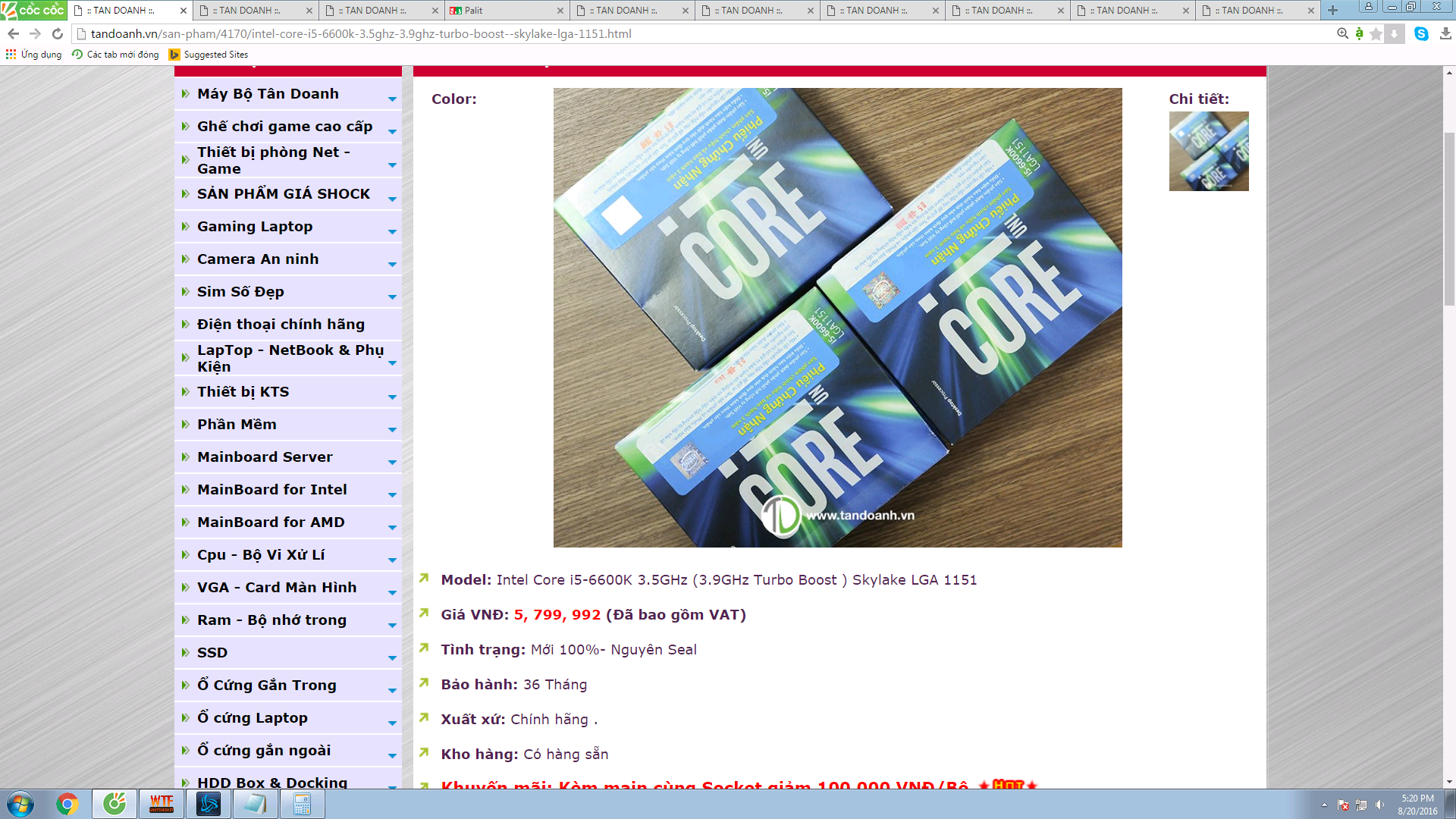Image resolution: width=1456 pixels, height=819 pixels.
Task: Open the WTF app in taskbar
Action: point(162,804)
